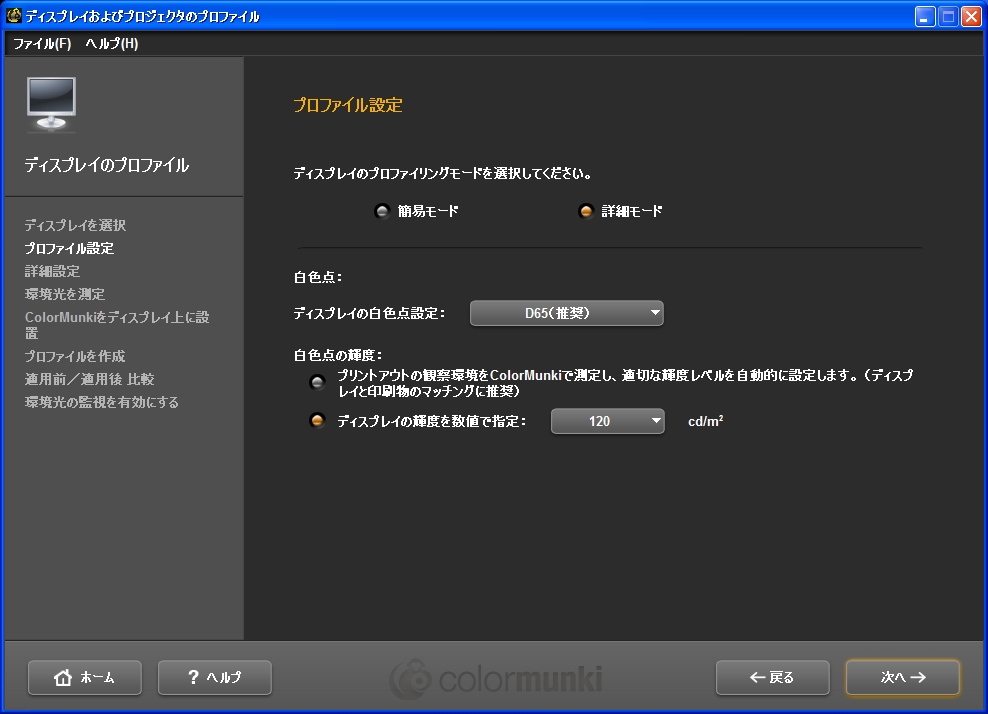Click the プロファイル設定 orange page title
This screenshot has height=714, width=988.
pos(348,105)
